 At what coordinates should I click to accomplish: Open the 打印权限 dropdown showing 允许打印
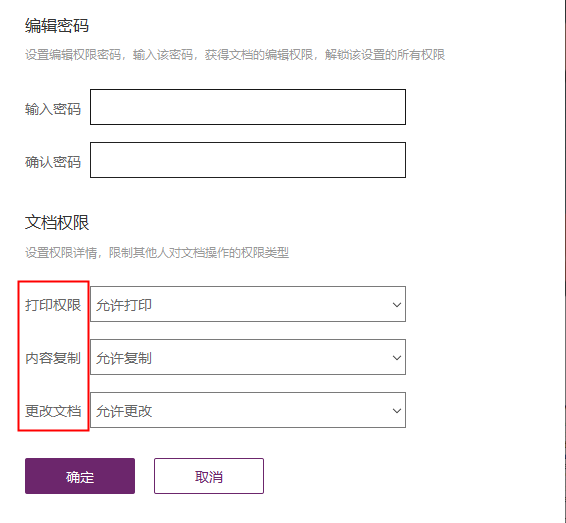tap(248, 304)
